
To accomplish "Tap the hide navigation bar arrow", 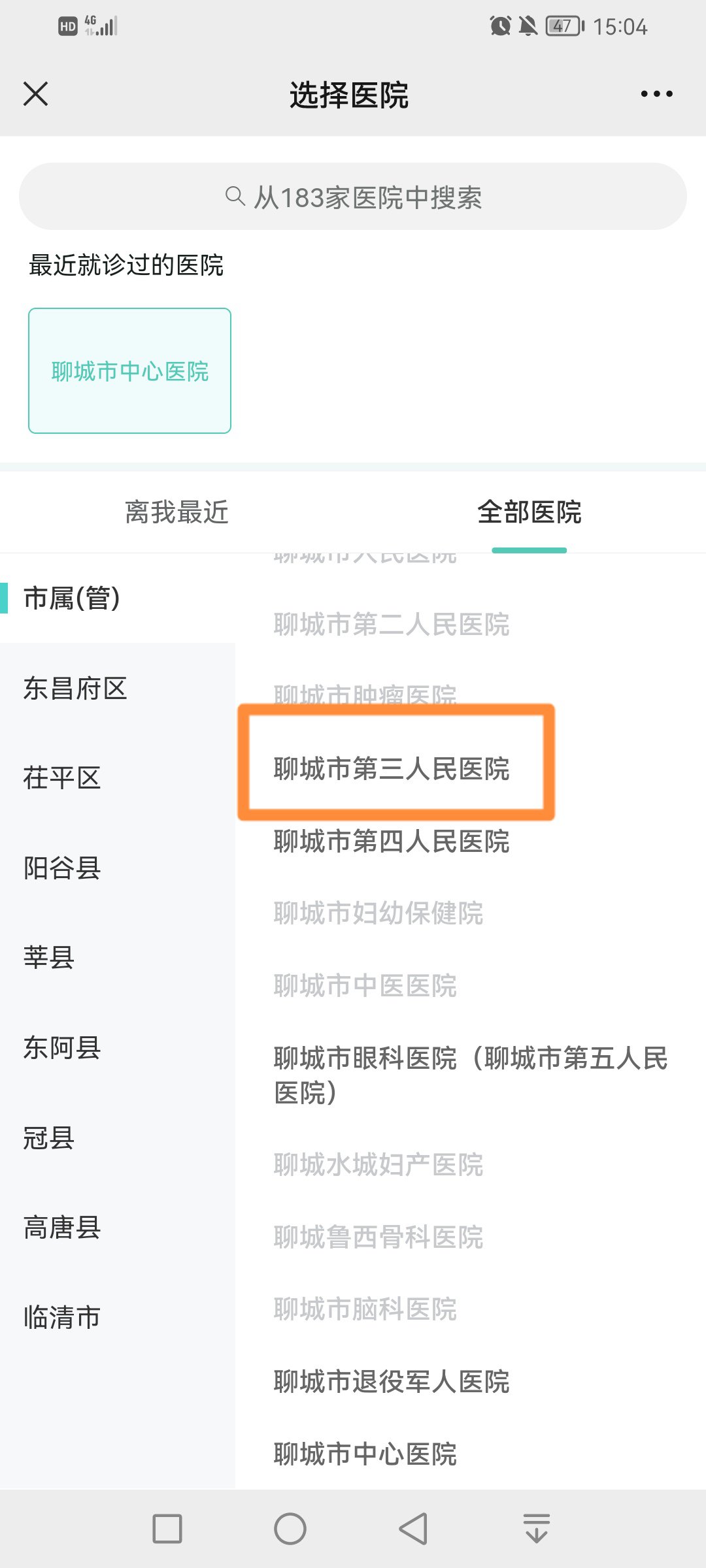I will (x=536, y=1529).
